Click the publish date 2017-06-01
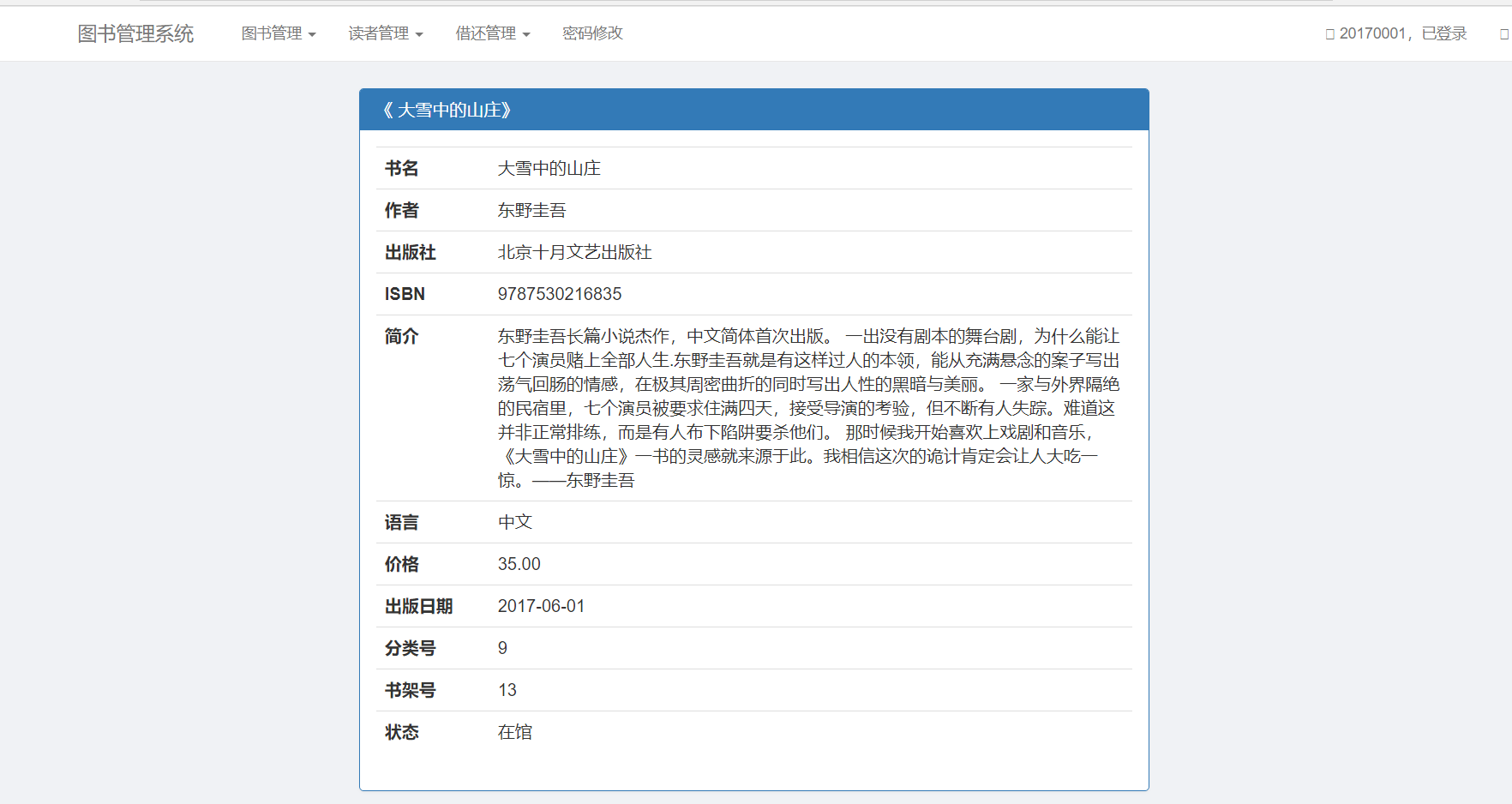The height and width of the screenshot is (804, 1512). 541,606
